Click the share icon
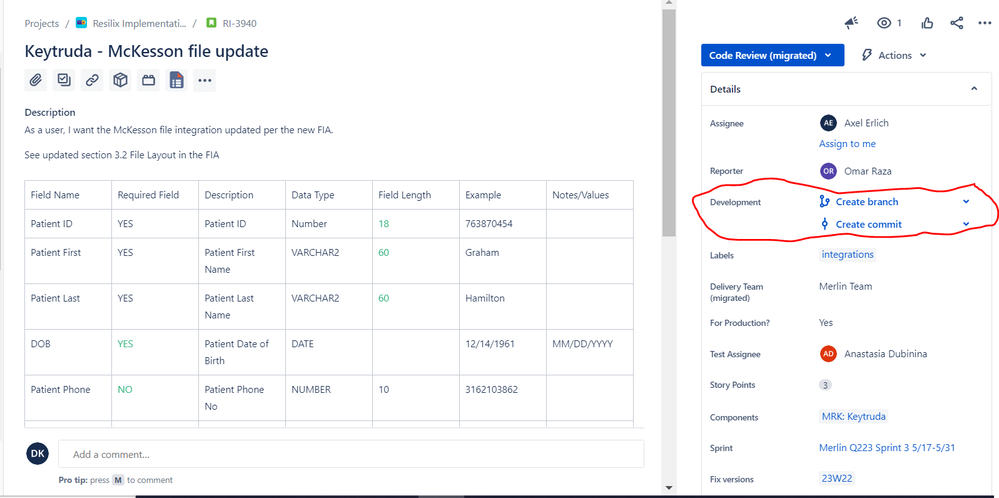The width and height of the screenshot is (999, 498). [956, 24]
